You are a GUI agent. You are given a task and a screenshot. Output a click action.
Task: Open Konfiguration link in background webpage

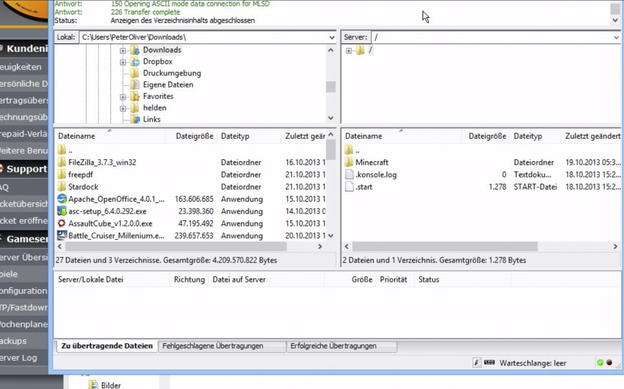pyautogui.click(x=23, y=291)
